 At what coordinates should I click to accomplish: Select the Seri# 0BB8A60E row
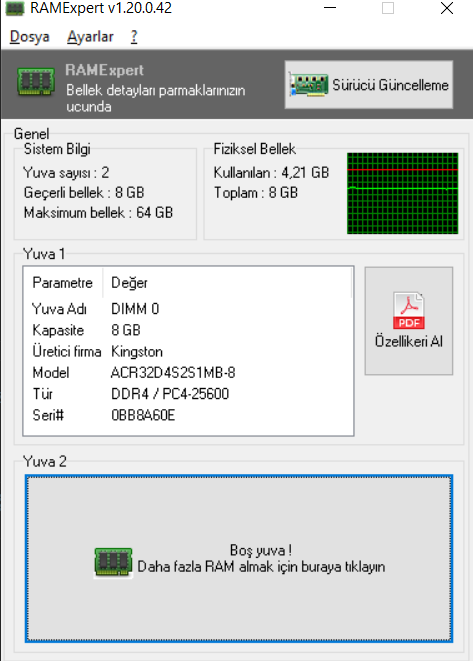(x=188, y=415)
